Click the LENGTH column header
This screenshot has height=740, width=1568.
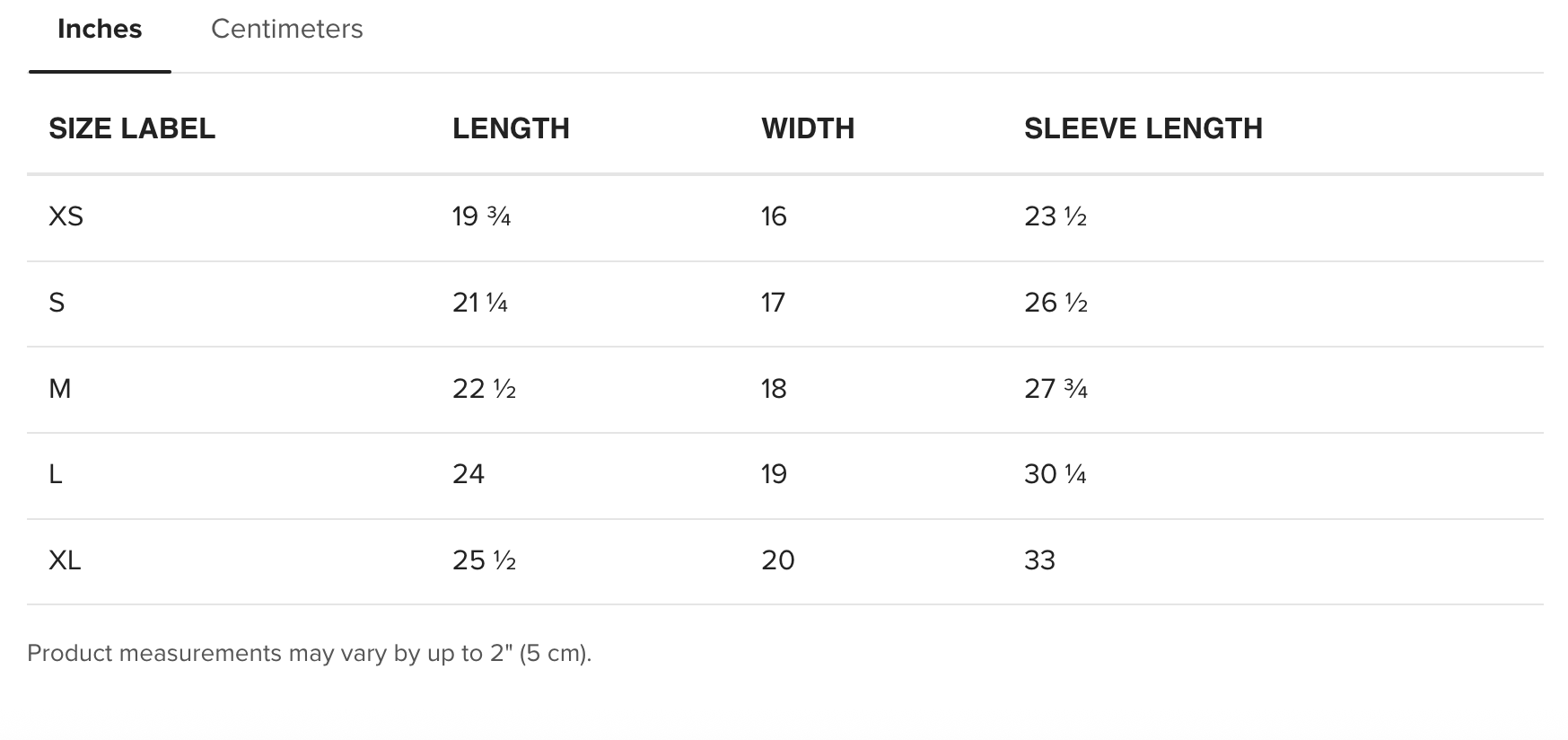(x=511, y=128)
